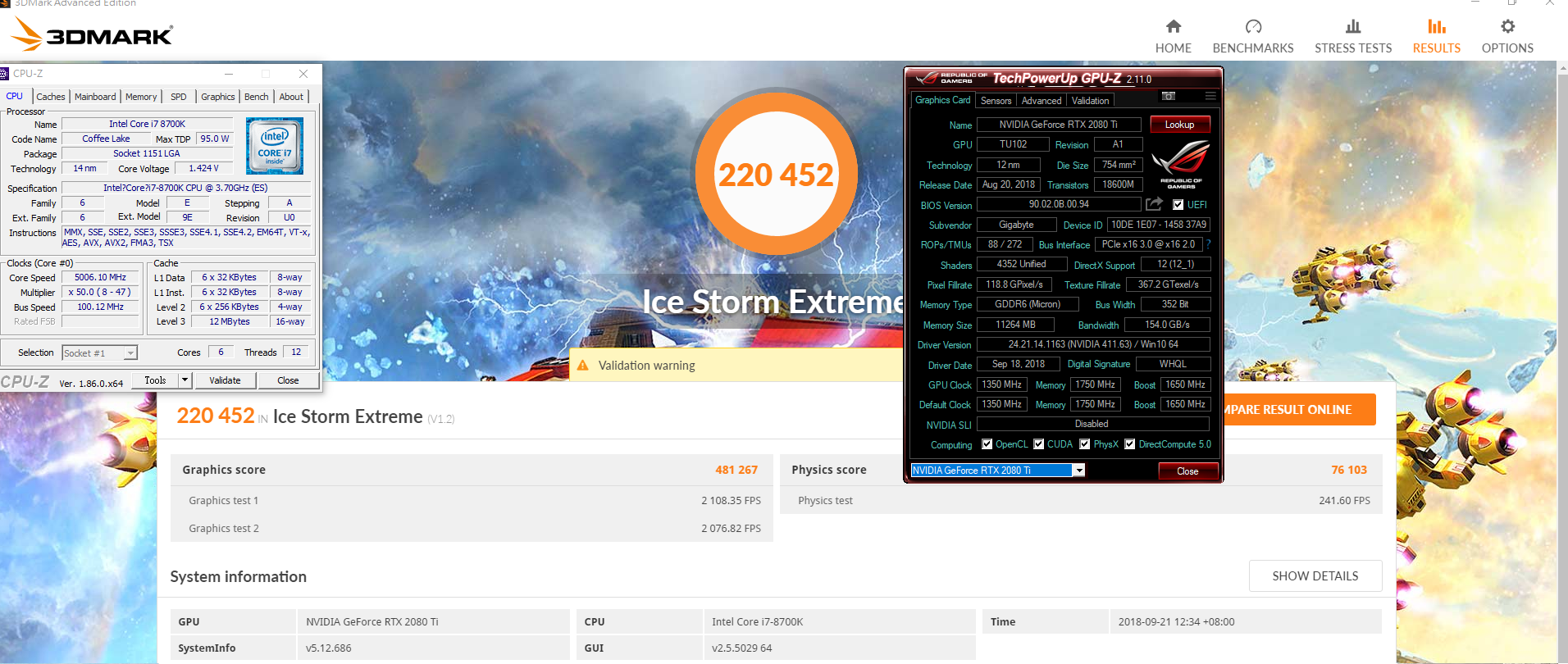1568x664 pixels.
Task: Click CPU-Z Validate button
Action: click(225, 380)
